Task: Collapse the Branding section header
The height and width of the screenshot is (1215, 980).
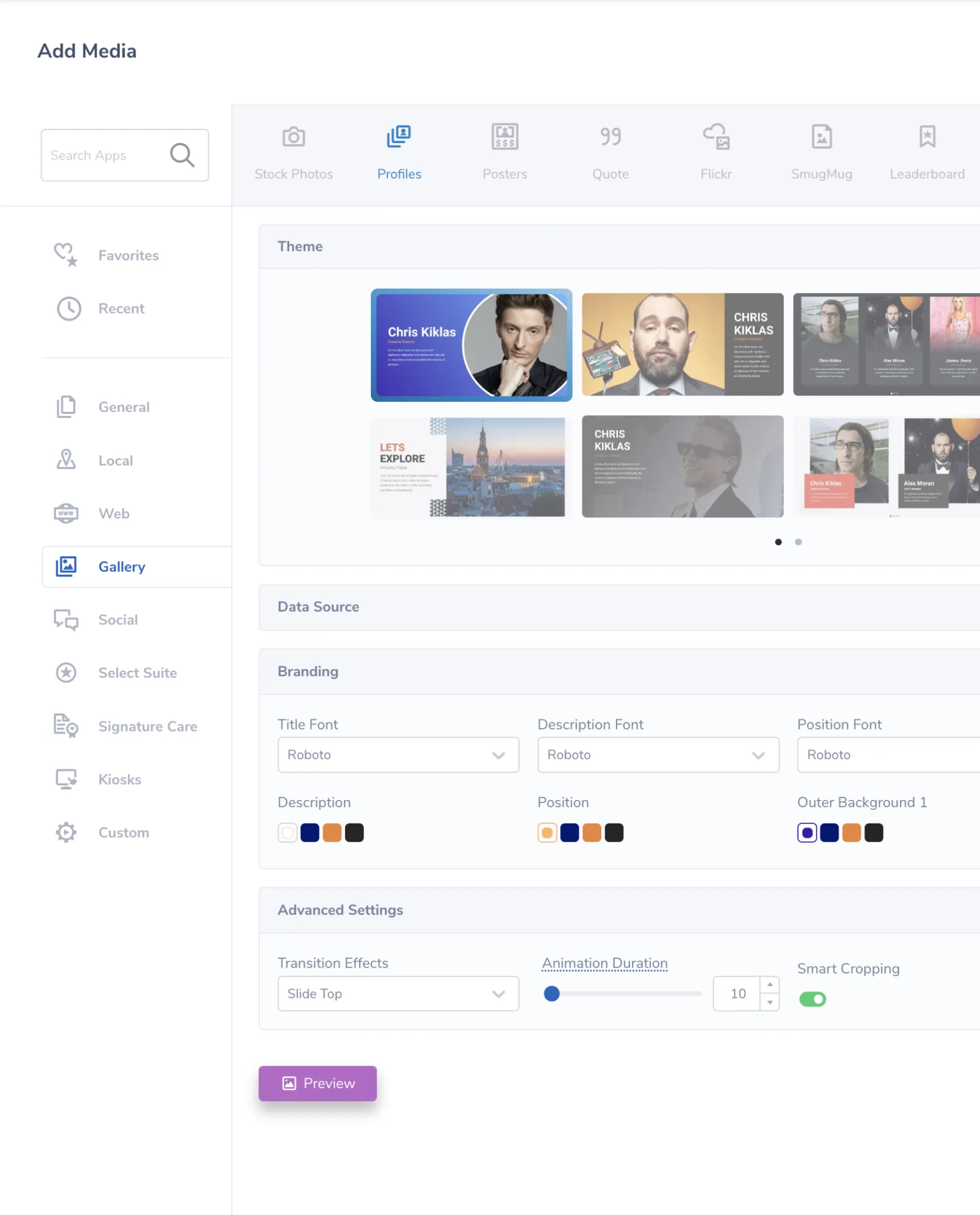Action: [619, 672]
